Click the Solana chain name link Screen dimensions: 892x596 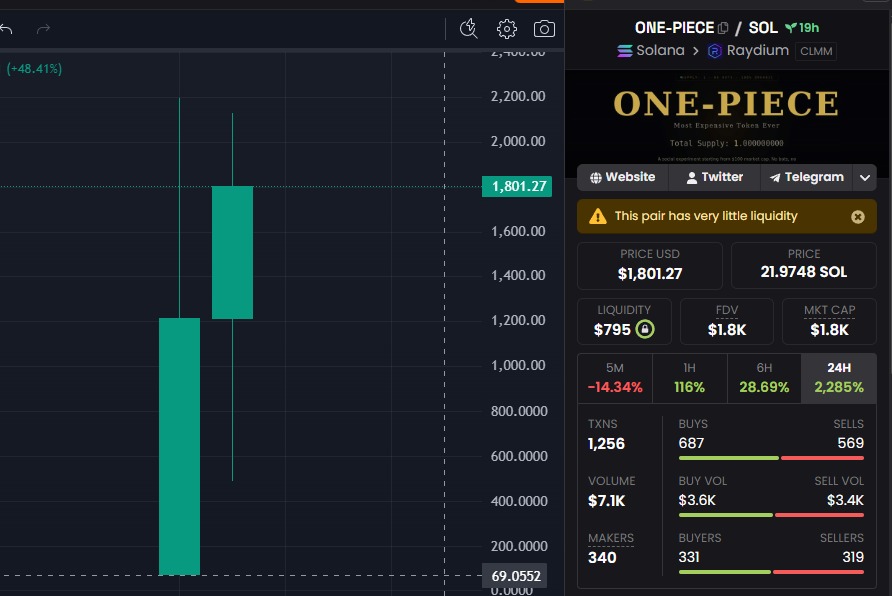pos(660,51)
